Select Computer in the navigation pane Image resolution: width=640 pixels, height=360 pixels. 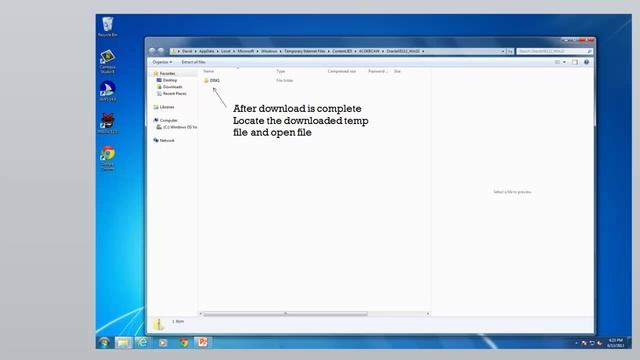pyautogui.click(x=165, y=120)
